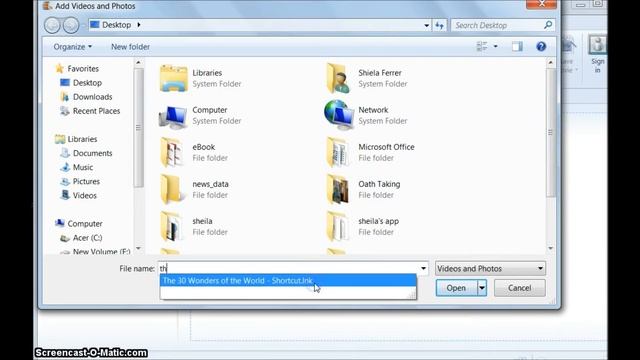Select Libraries in navigation tree
This screenshot has width=640, height=360.
pos(82,139)
